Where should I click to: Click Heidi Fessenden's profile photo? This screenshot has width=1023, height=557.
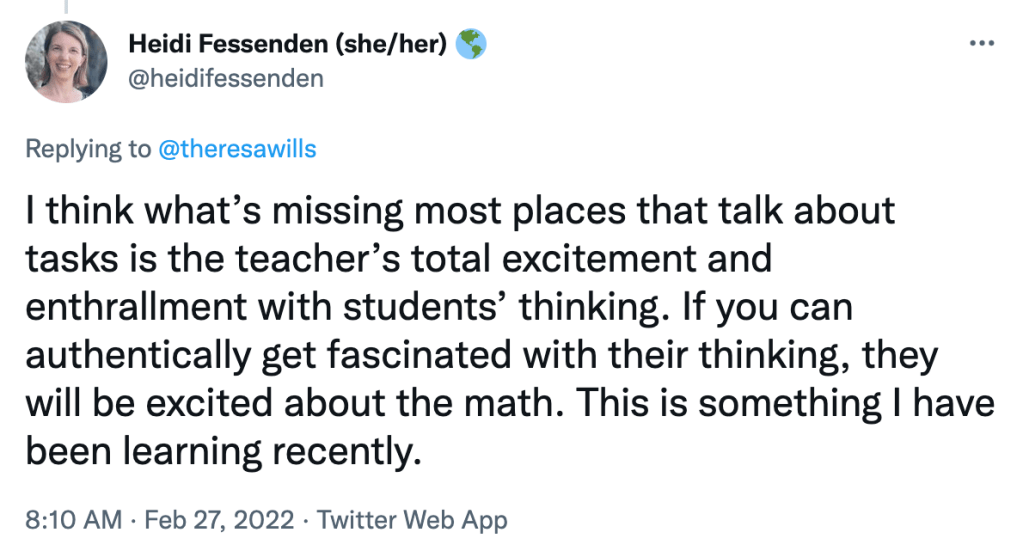coord(65,60)
